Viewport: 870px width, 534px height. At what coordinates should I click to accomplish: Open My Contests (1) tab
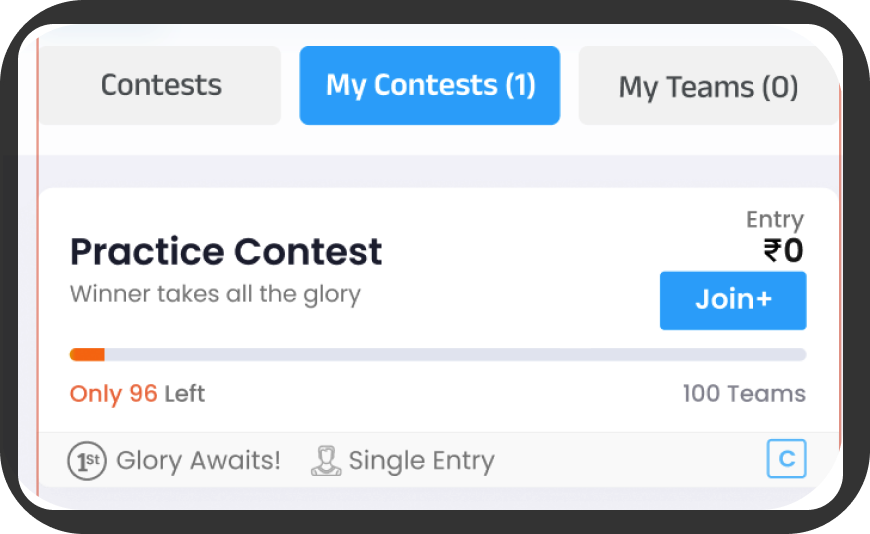(x=429, y=85)
